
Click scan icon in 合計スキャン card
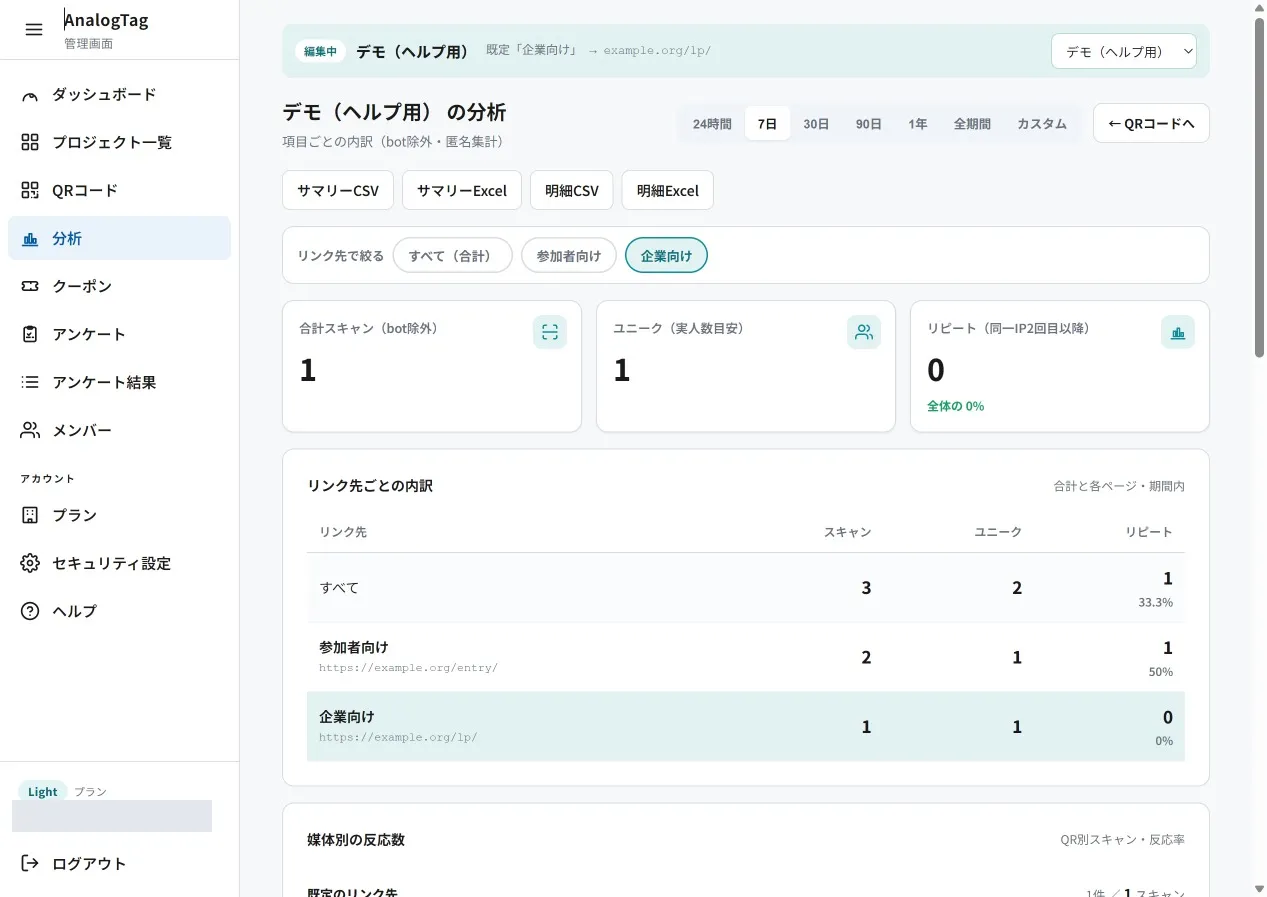(550, 332)
